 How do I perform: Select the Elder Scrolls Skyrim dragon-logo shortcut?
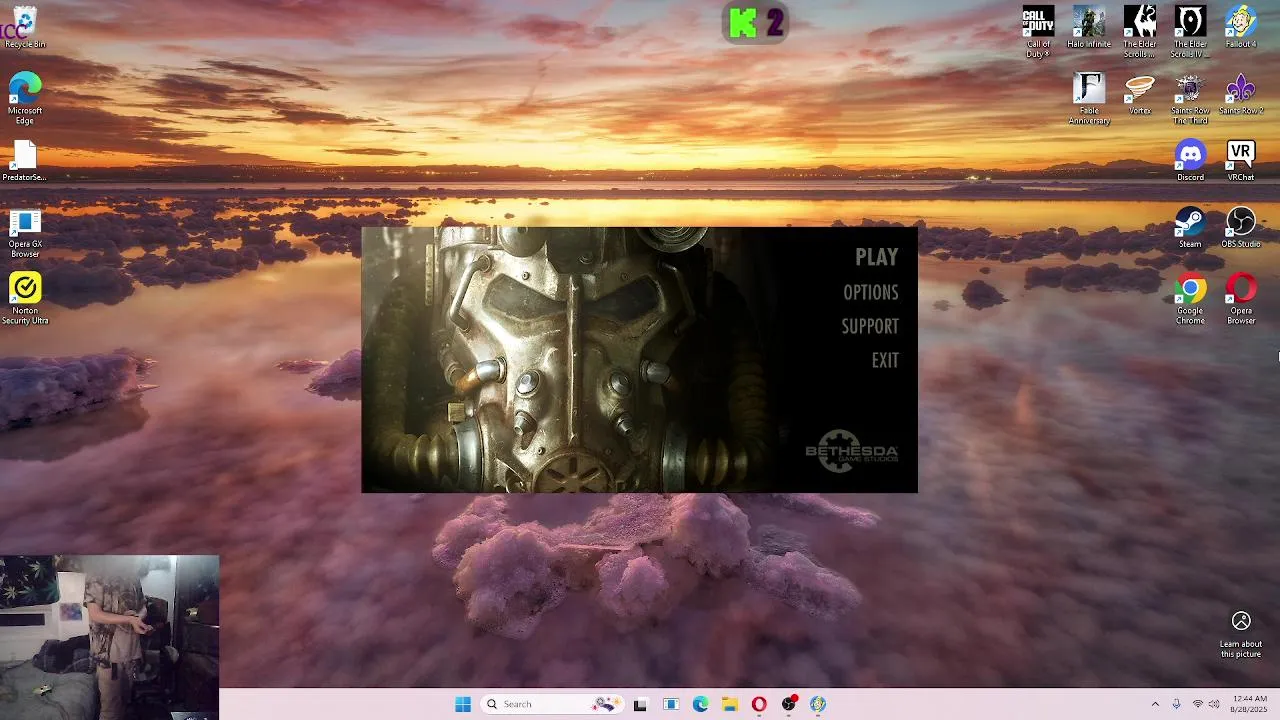pyautogui.click(x=1140, y=32)
